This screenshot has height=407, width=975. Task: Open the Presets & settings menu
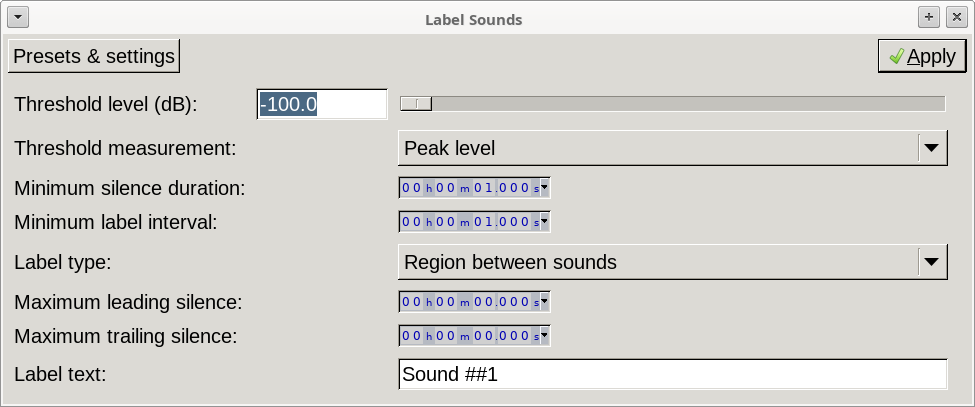click(94, 57)
